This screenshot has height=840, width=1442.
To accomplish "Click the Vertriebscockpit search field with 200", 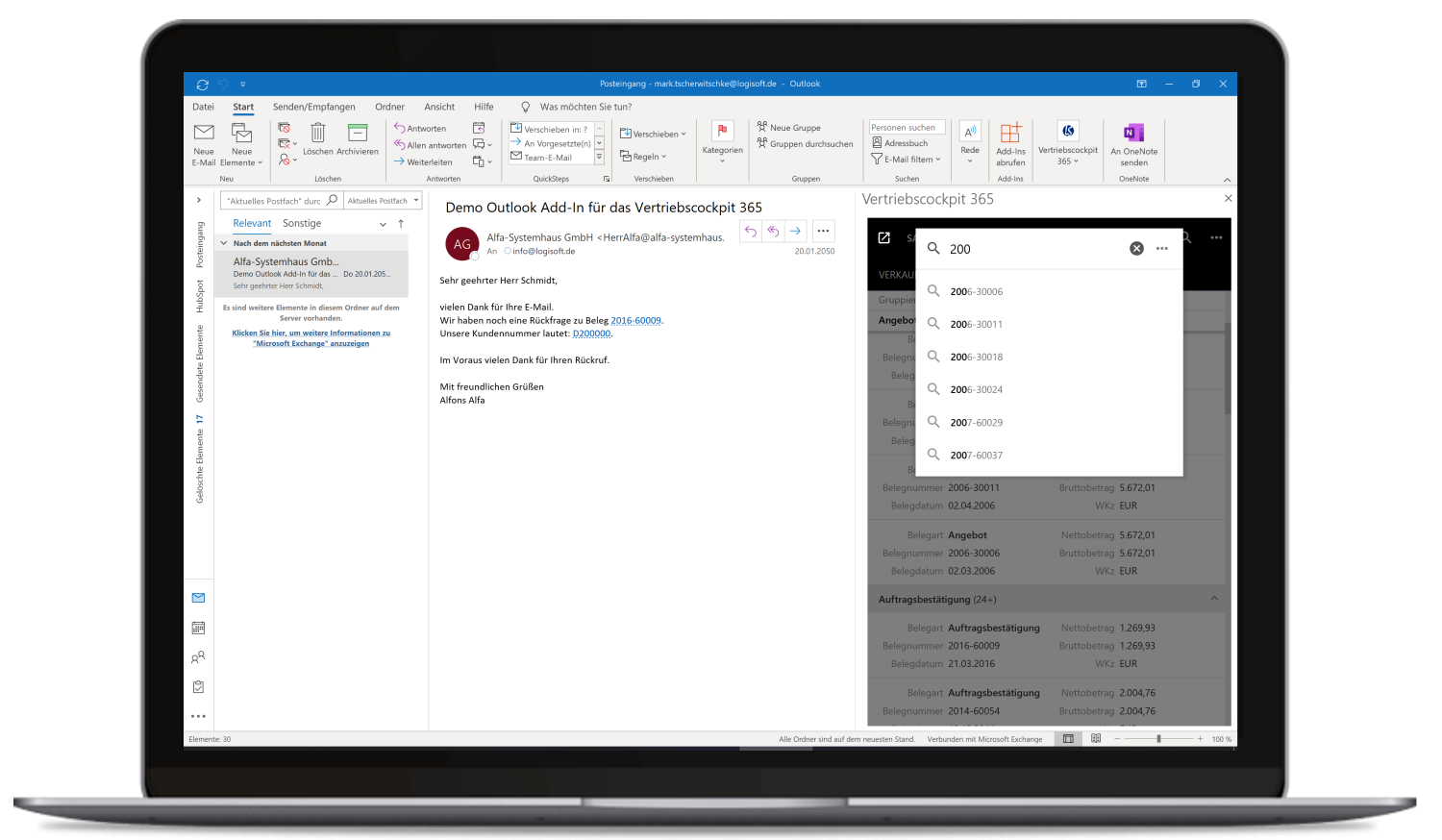I will (x=1034, y=249).
